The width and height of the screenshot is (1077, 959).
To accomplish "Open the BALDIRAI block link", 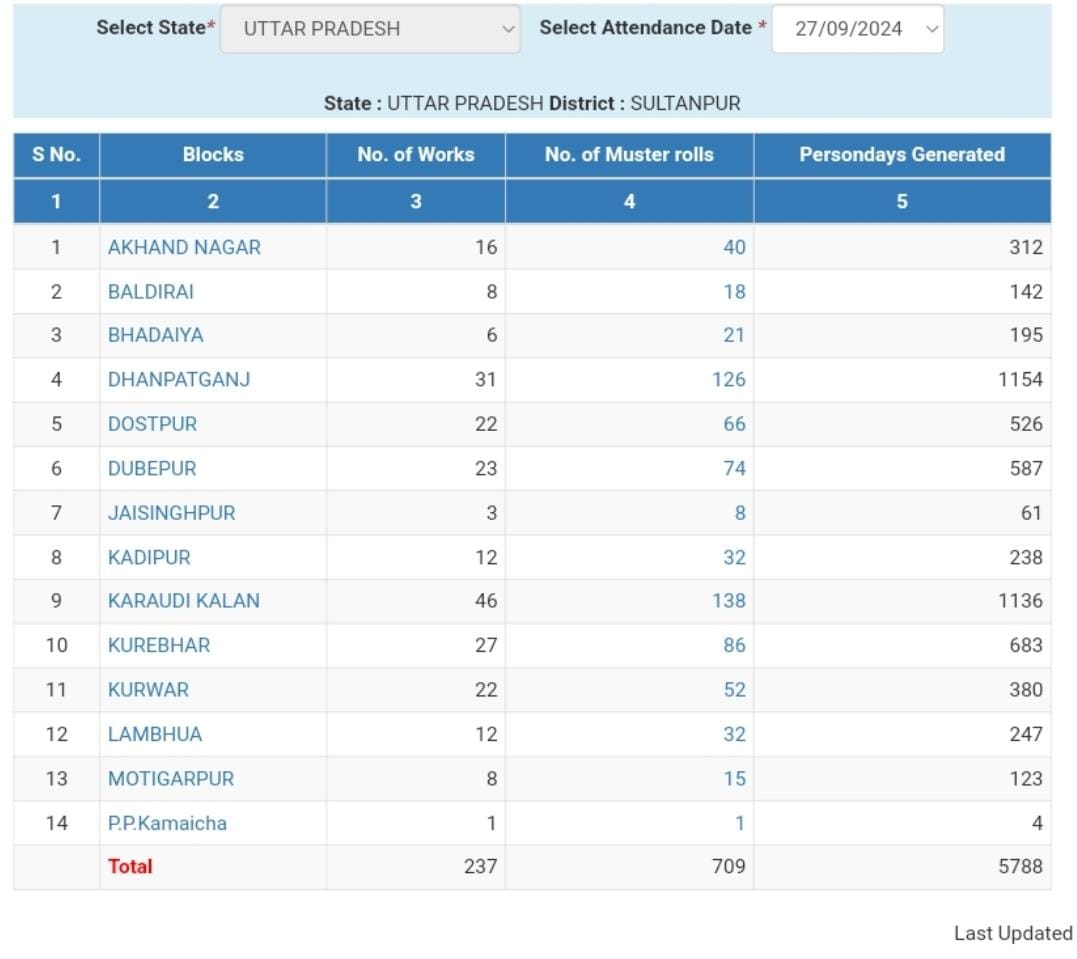I will click(x=151, y=292).
